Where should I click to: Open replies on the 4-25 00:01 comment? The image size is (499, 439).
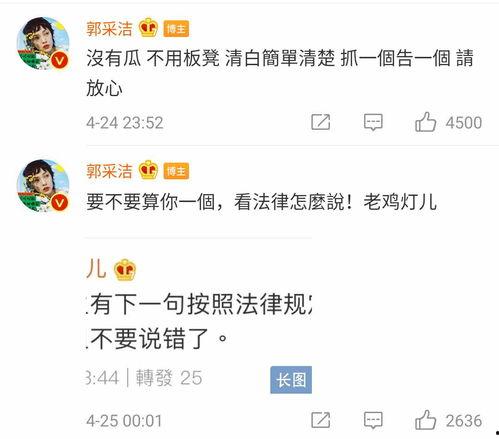(373, 420)
